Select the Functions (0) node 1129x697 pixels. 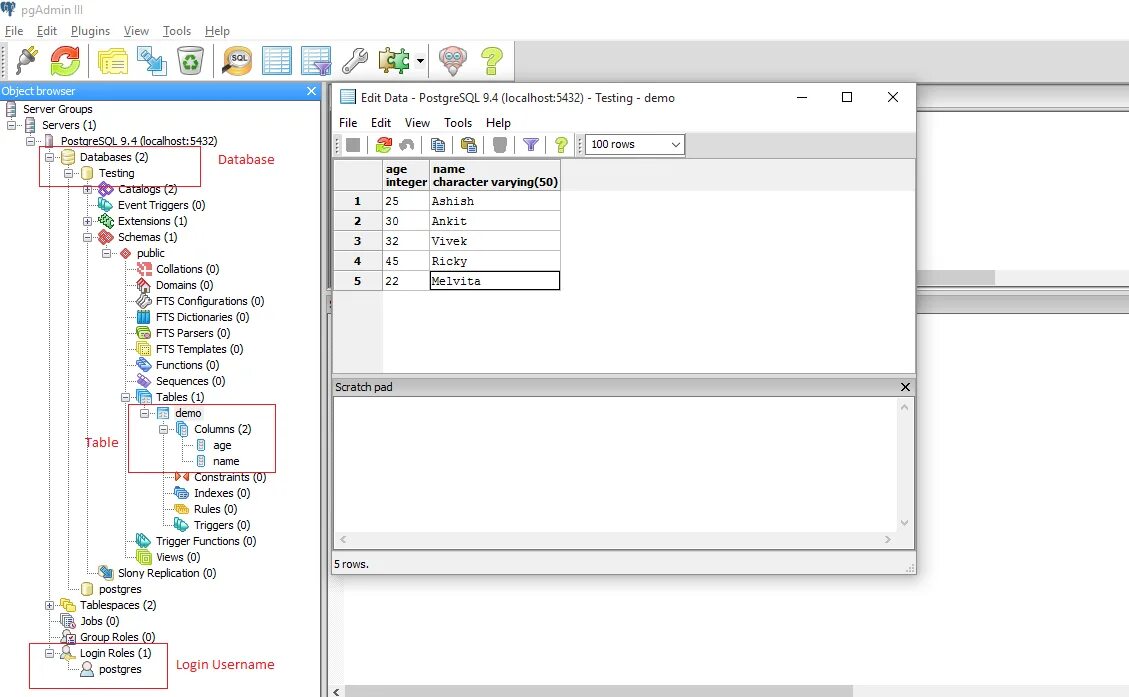(187, 365)
